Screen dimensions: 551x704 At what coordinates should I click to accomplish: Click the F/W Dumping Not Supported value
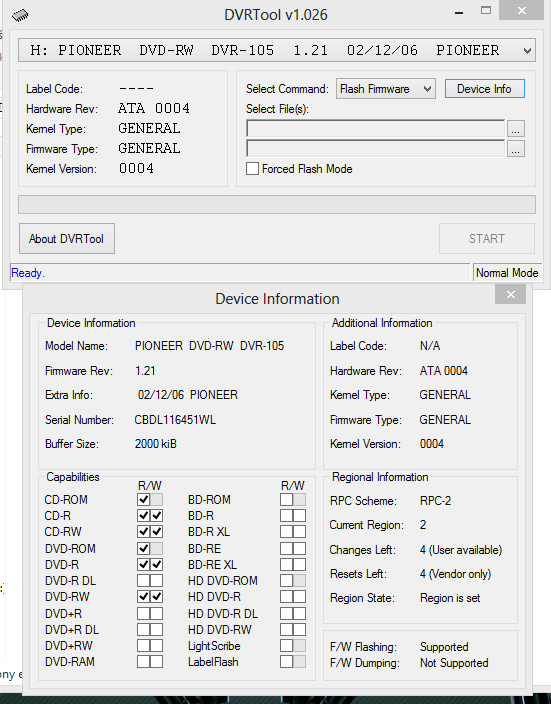click(x=454, y=663)
